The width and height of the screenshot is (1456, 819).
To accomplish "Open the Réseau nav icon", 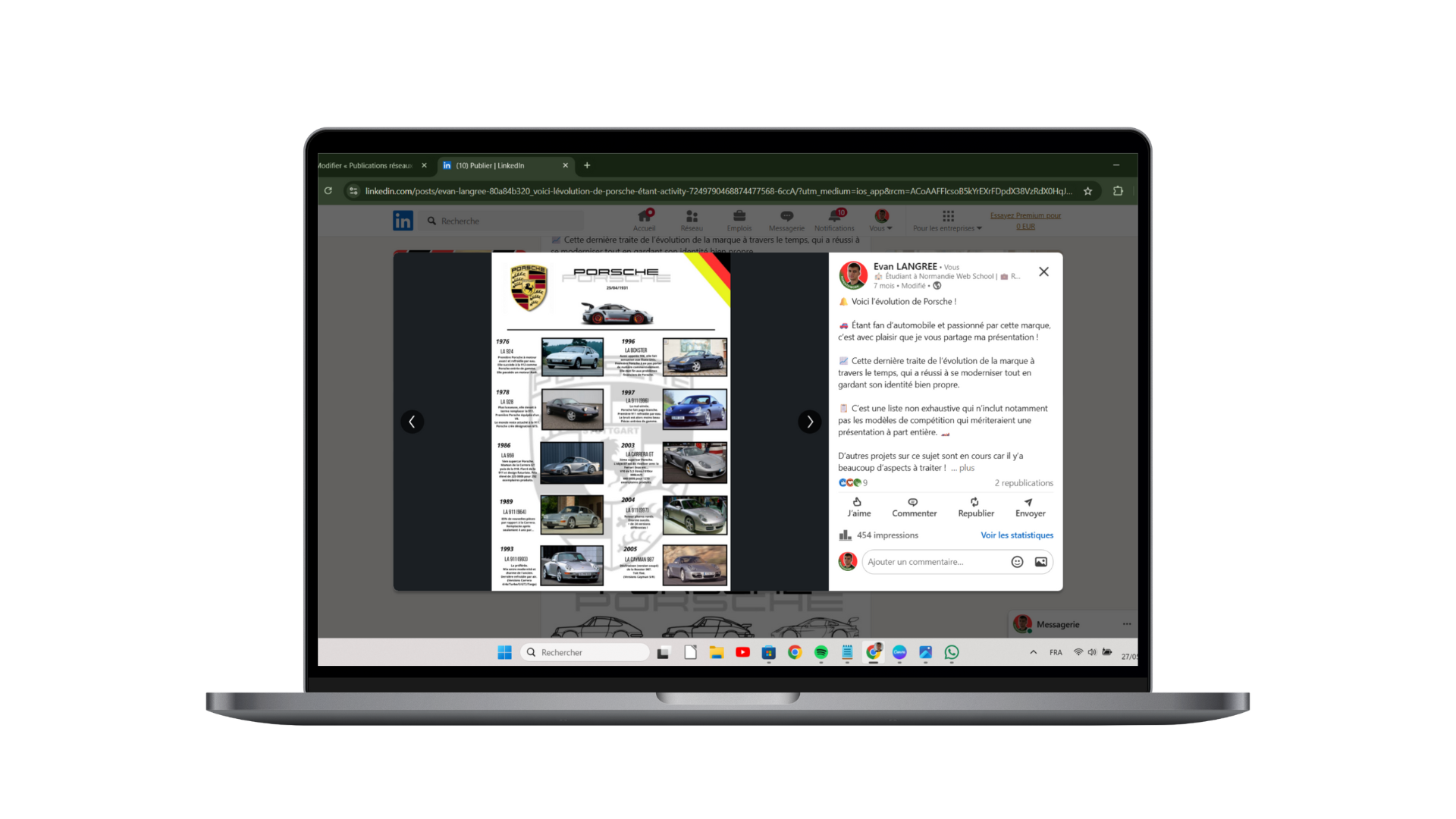I will click(692, 221).
